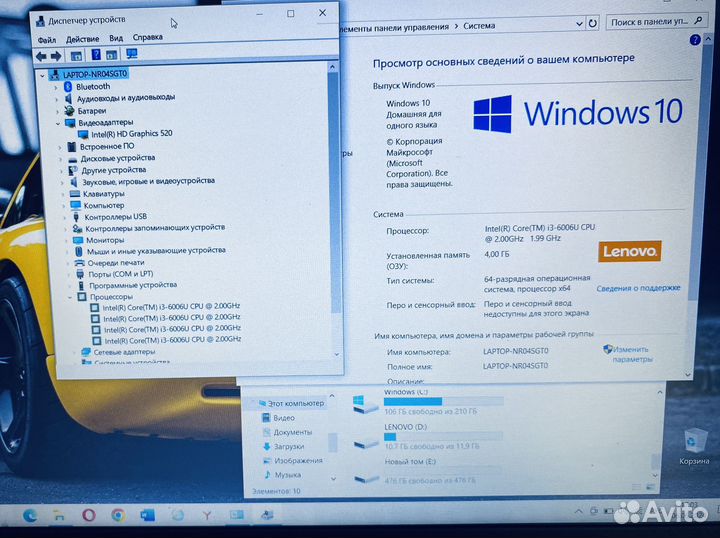Open the Корзина desktop icon
Image resolution: width=720 pixels, height=538 pixels.
[694, 446]
